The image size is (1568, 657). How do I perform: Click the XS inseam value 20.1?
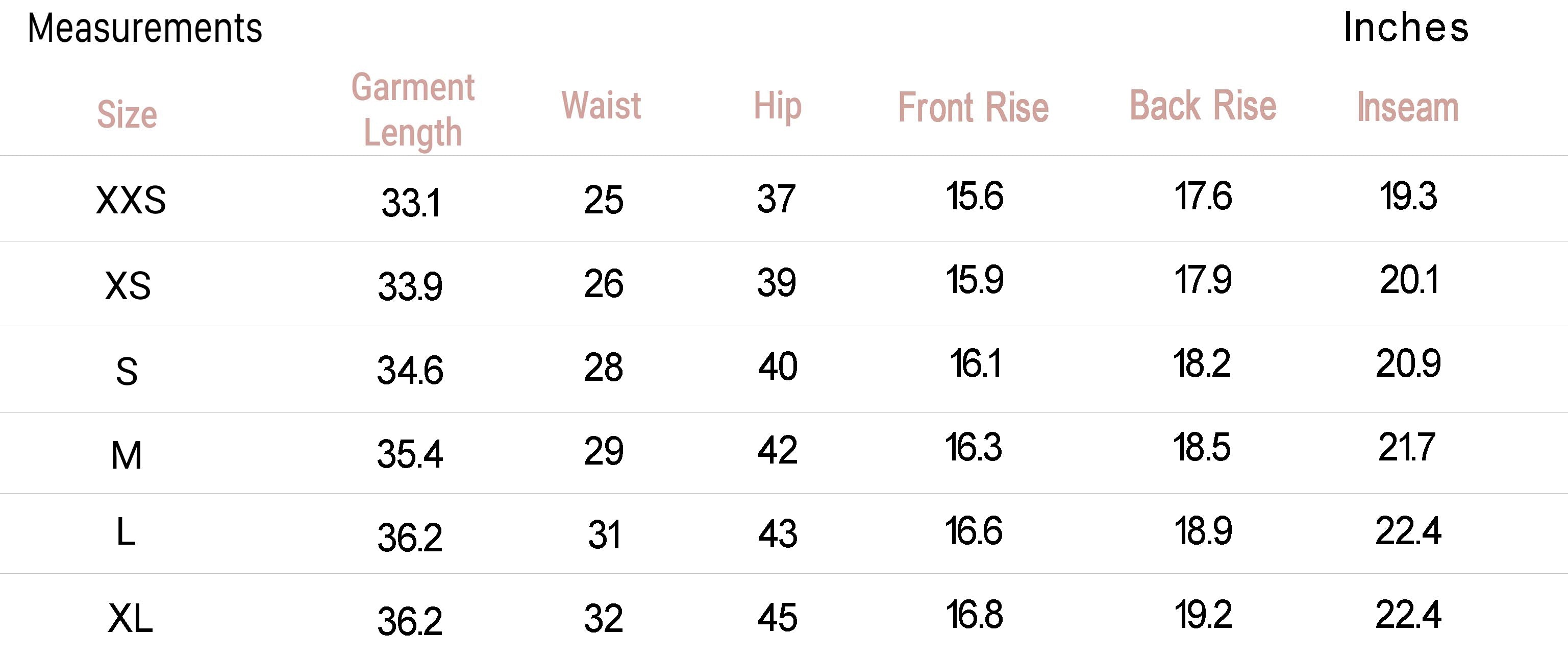point(1408,280)
